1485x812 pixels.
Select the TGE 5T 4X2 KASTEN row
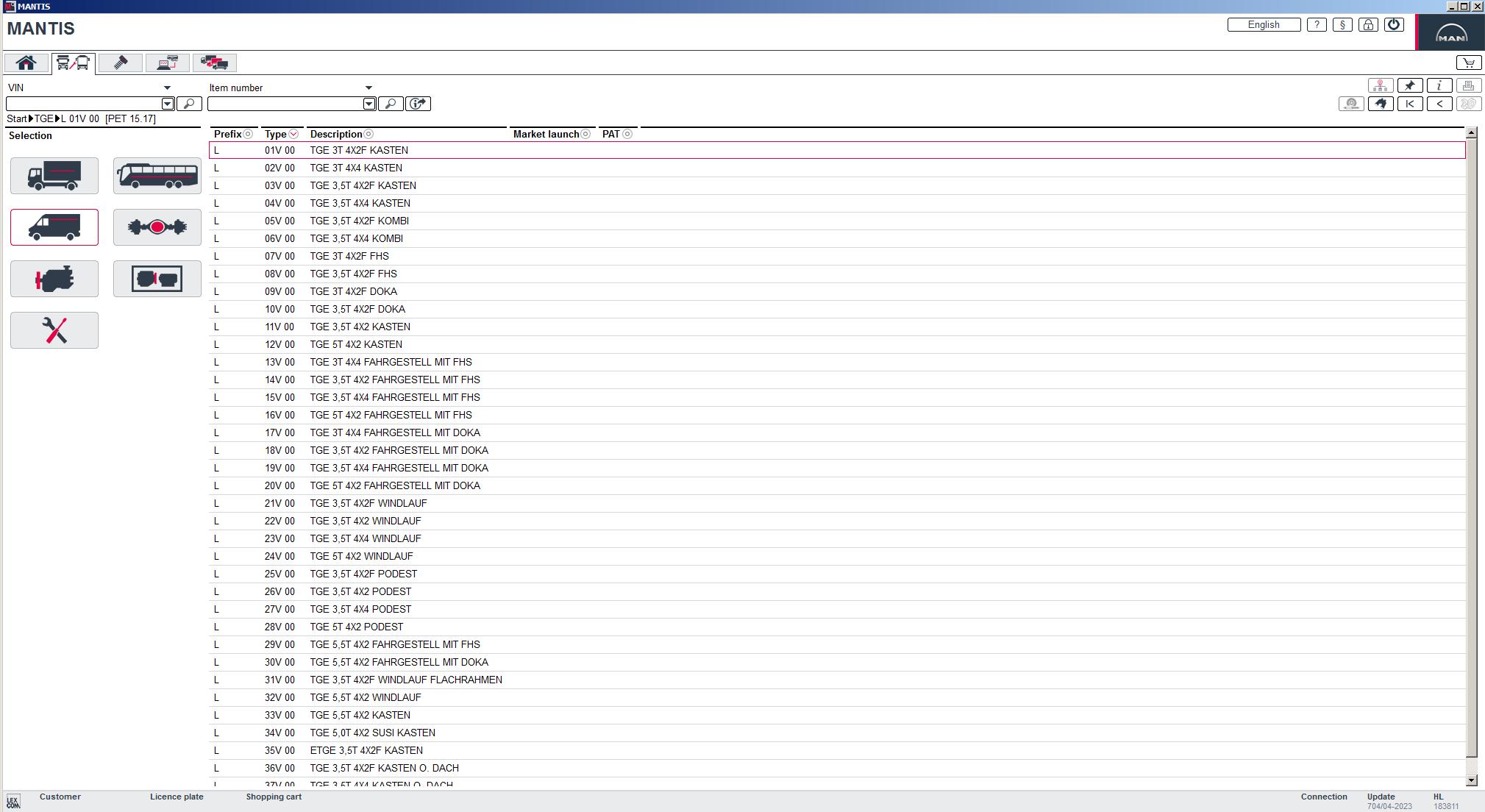click(x=355, y=344)
